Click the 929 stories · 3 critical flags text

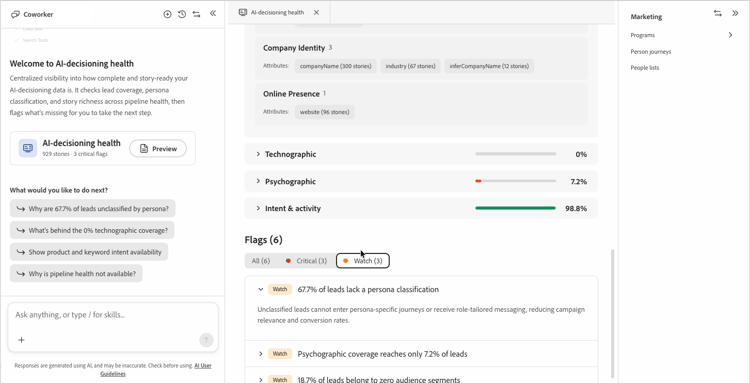click(x=75, y=154)
